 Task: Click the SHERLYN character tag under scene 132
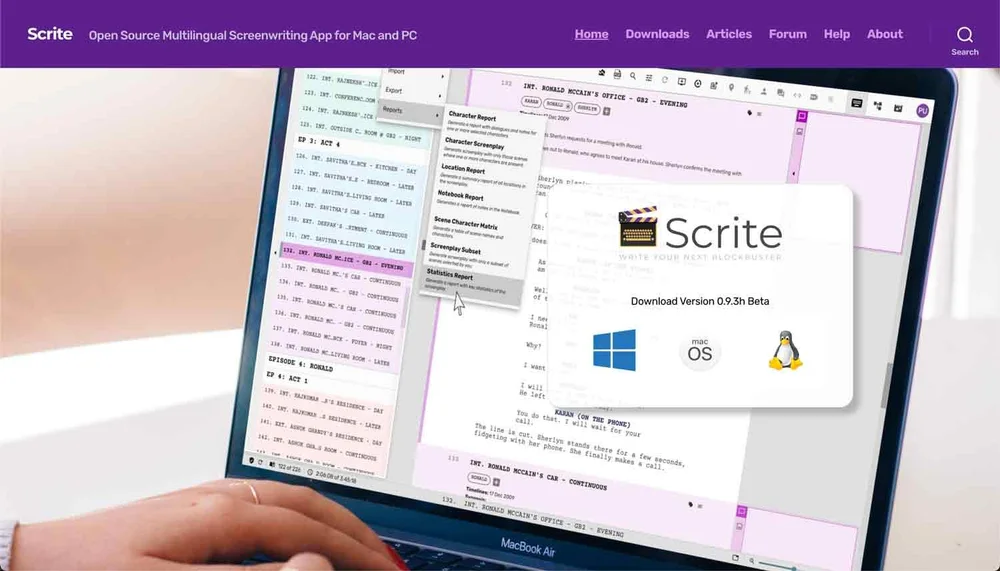click(587, 108)
